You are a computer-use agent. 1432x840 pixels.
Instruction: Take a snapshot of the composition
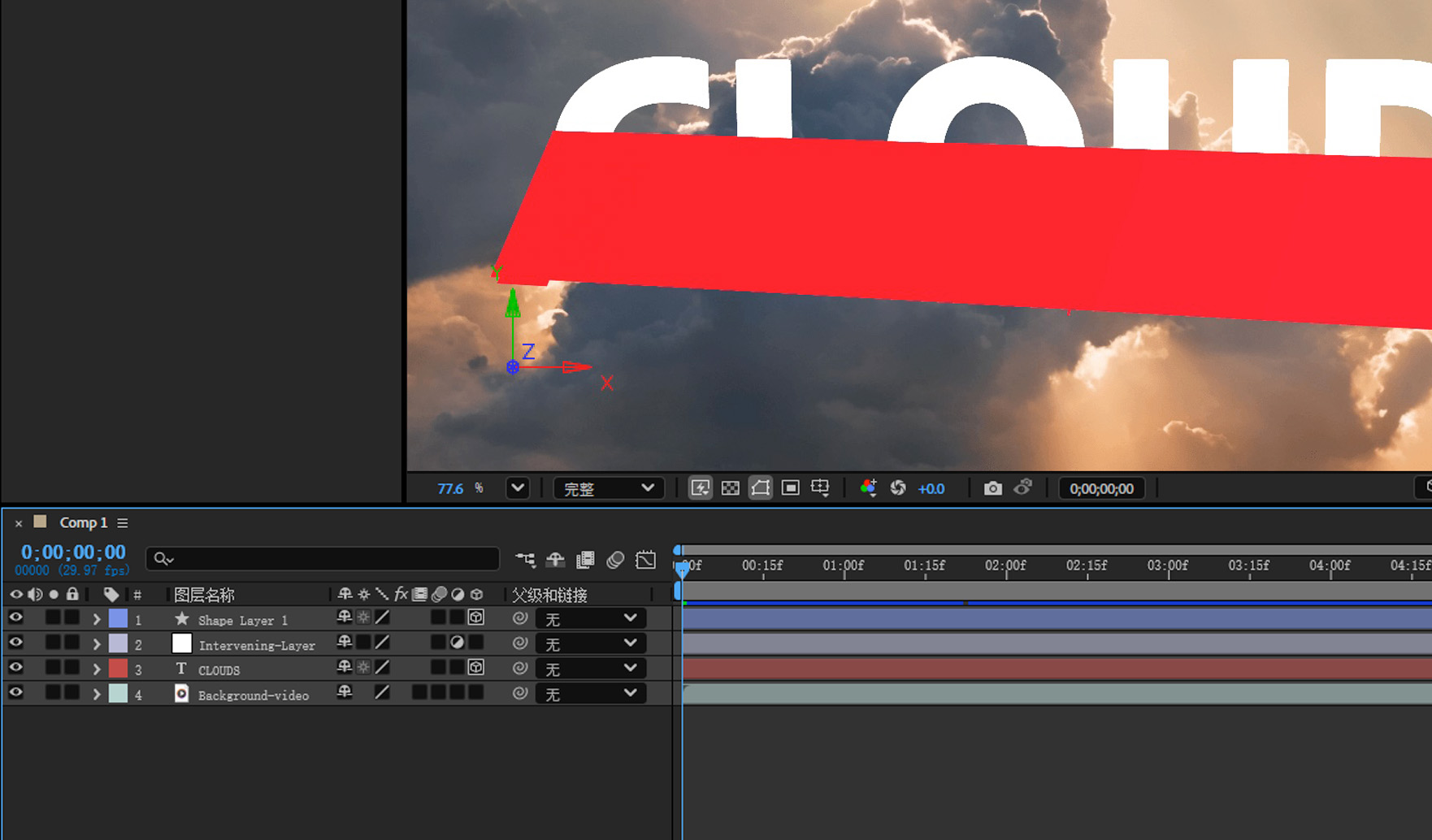click(993, 488)
